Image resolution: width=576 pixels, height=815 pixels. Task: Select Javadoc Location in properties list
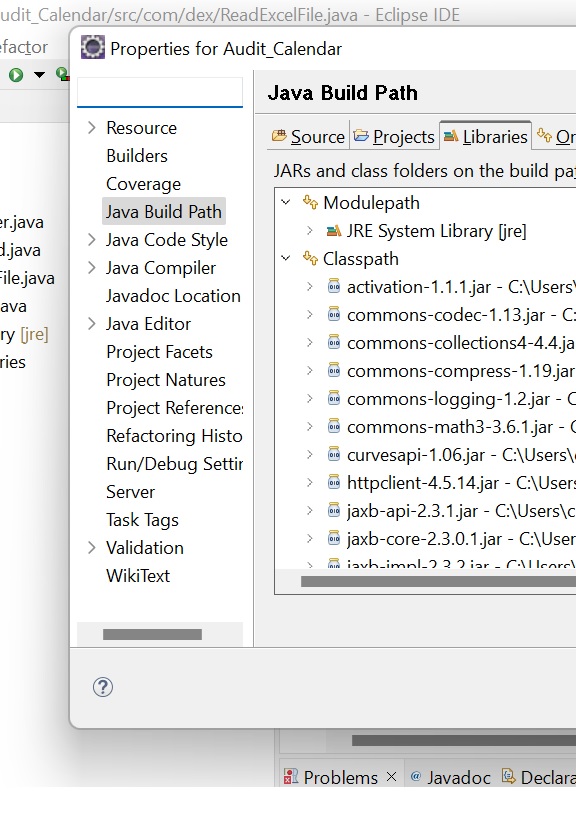173,296
